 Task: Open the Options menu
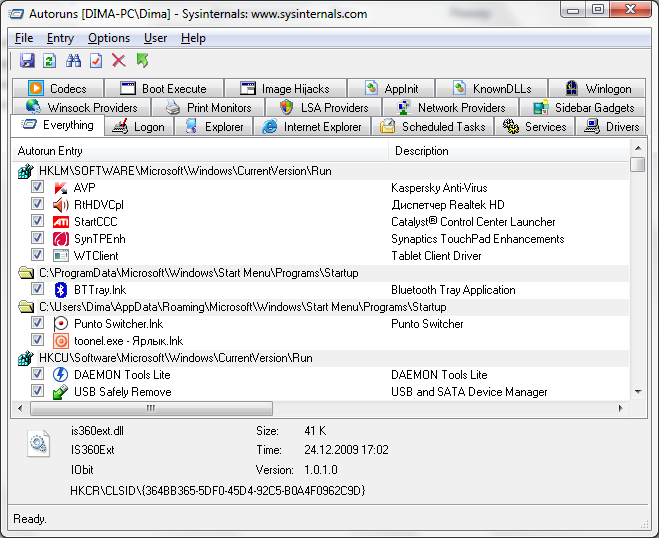pos(109,38)
